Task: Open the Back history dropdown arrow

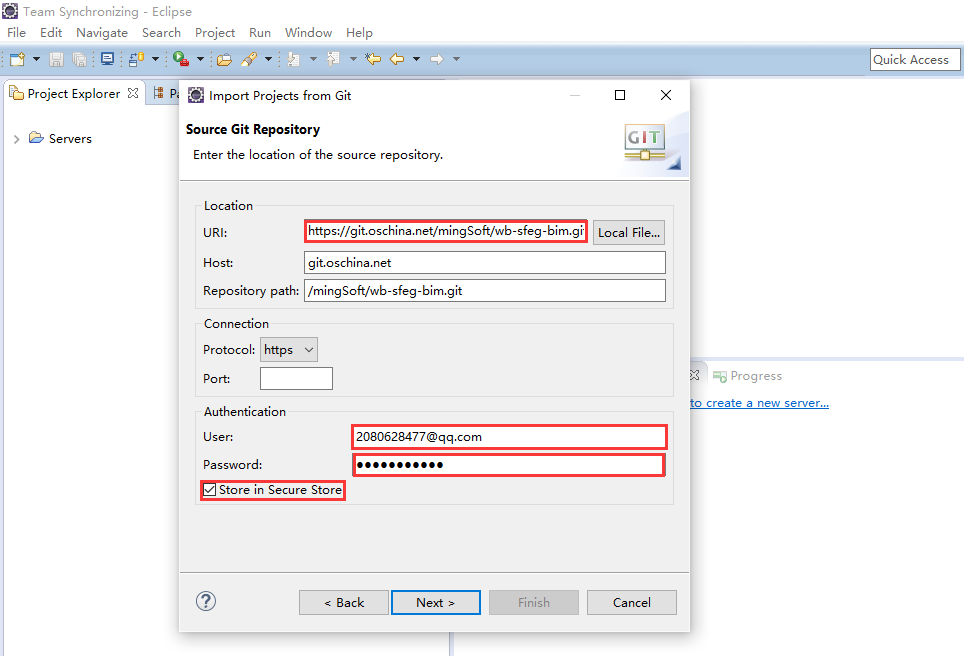Action: [x=416, y=59]
